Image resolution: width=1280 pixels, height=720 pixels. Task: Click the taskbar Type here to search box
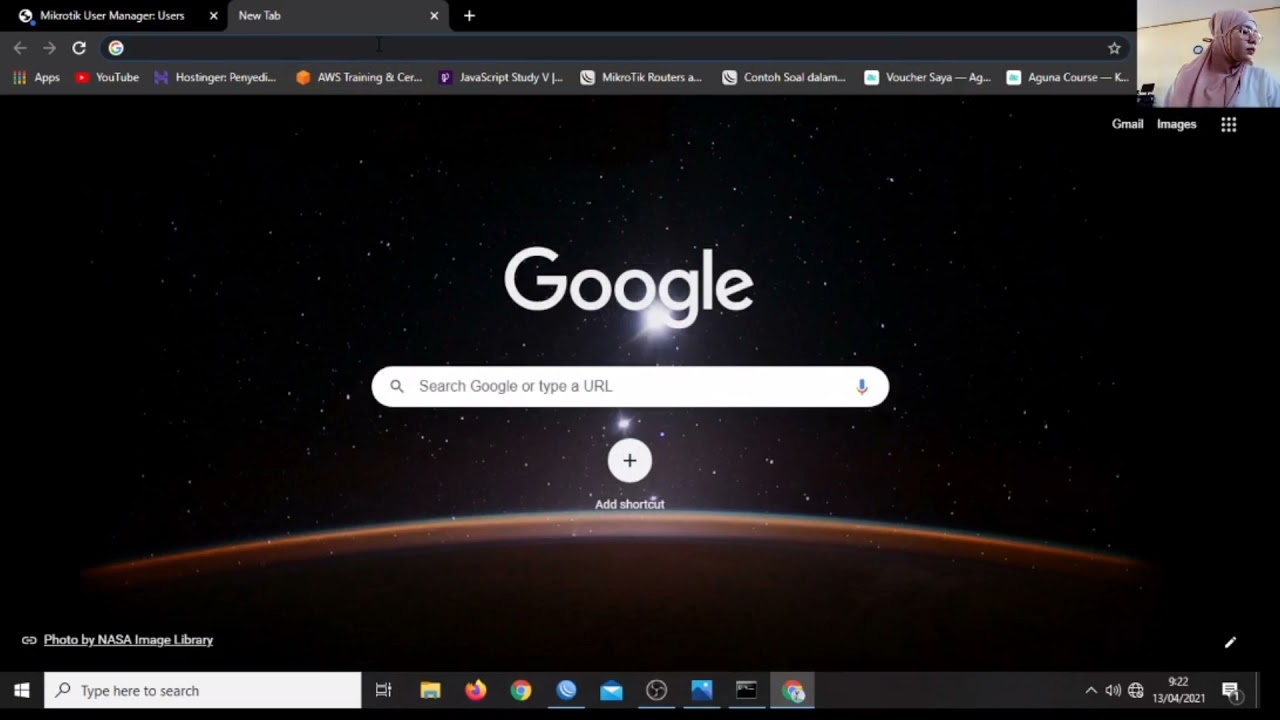203,690
